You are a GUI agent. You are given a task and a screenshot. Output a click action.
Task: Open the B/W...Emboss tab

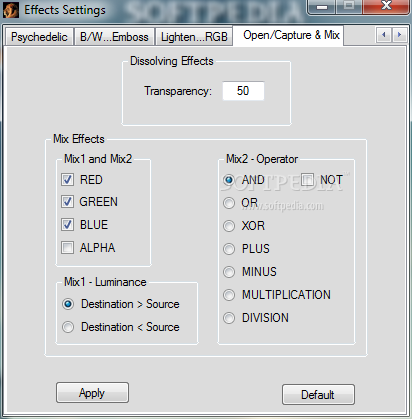tap(114, 36)
